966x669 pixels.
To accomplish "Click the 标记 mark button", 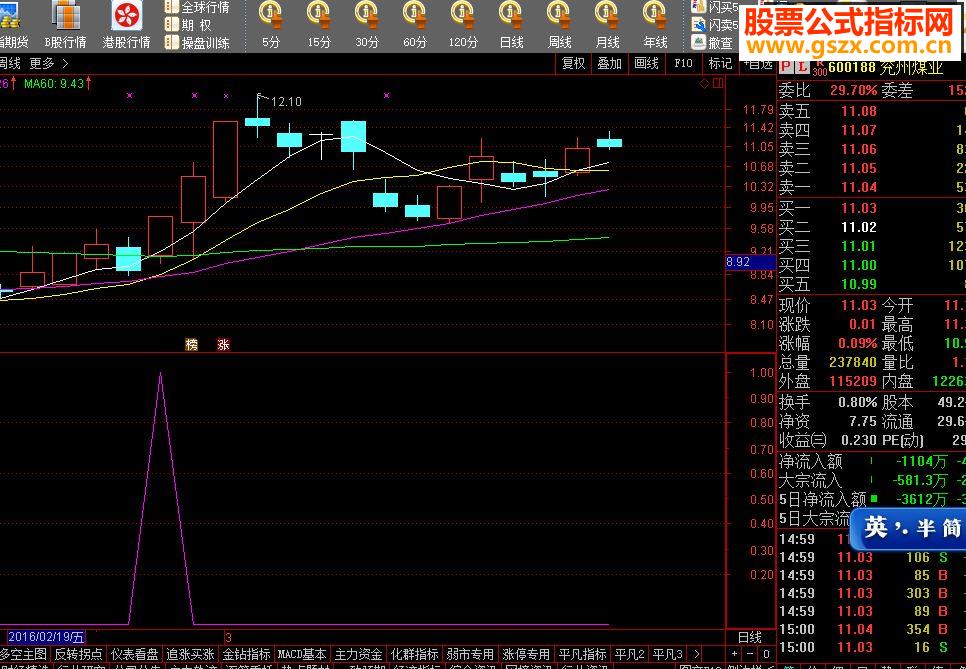I will point(720,63).
